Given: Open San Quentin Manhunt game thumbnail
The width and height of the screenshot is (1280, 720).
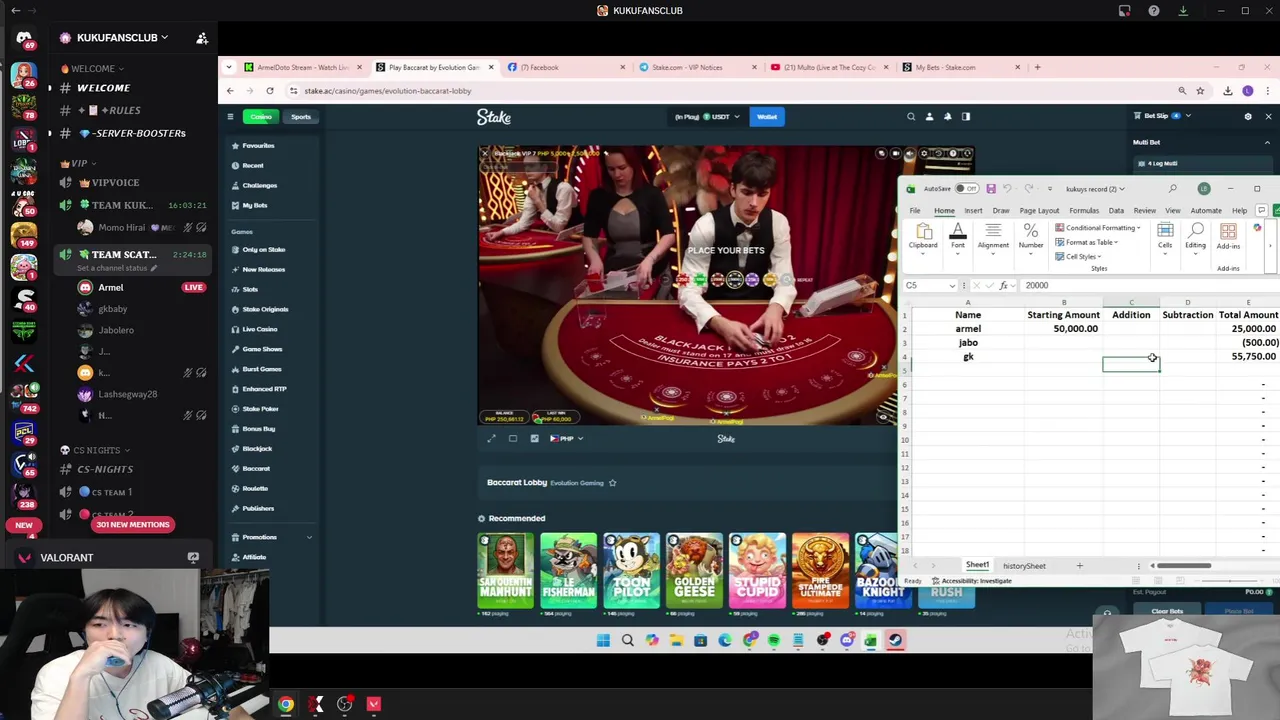Looking at the screenshot, I should [505, 570].
